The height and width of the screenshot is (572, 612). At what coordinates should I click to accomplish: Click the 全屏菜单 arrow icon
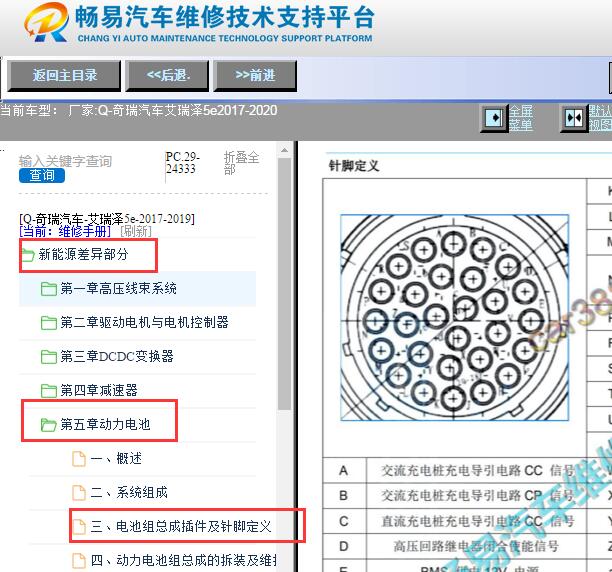494,118
